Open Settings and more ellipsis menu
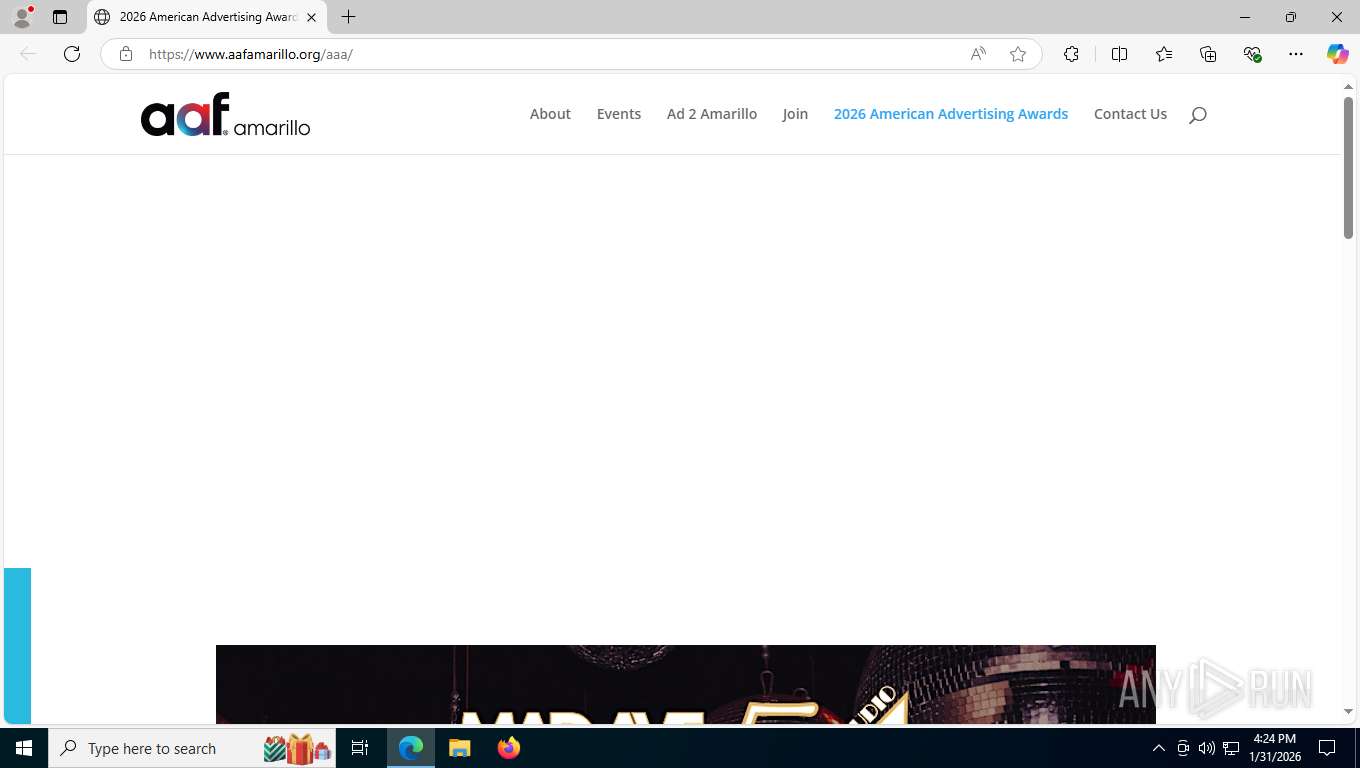The image size is (1360, 768). point(1296,54)
